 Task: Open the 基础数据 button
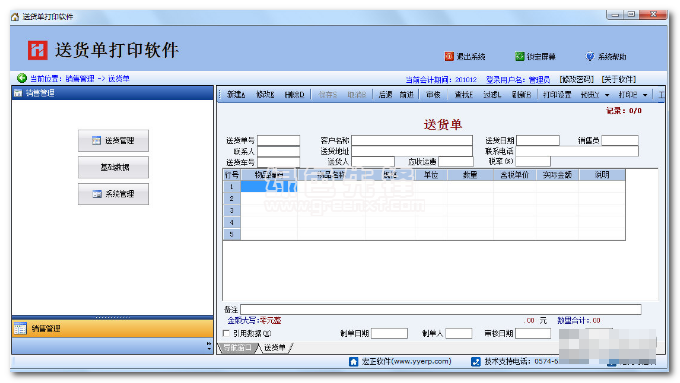point(113,167)
